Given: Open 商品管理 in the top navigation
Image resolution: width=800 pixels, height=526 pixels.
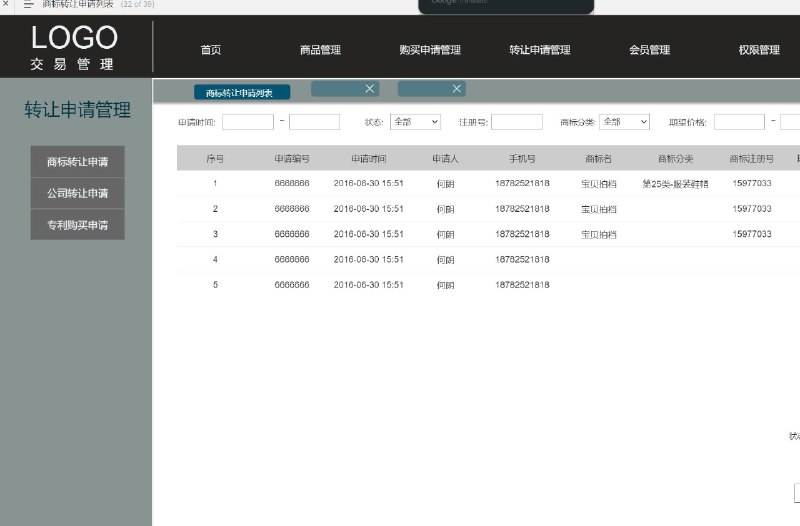Looking at the screenshot, I should pyautogui.click(x=320, y=50).
